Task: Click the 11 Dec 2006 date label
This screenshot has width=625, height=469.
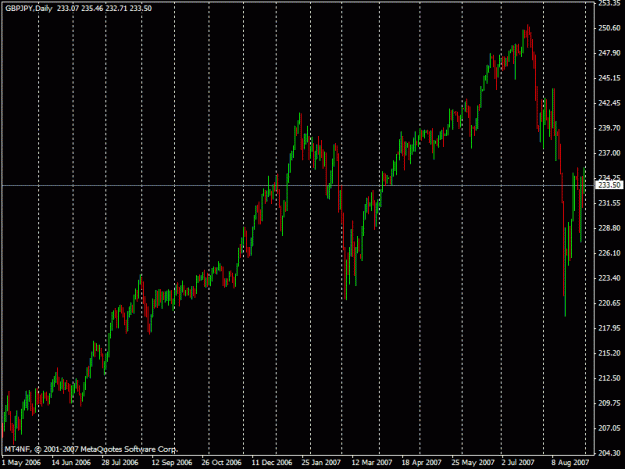Action: click(x=272, y=463)
